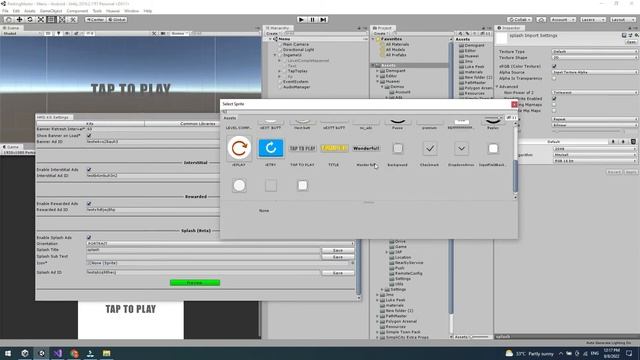Image resolution: width=640 pixels, height=360 pixels.
Task: Select the DropdownArrow sprite
Action: 461,148
